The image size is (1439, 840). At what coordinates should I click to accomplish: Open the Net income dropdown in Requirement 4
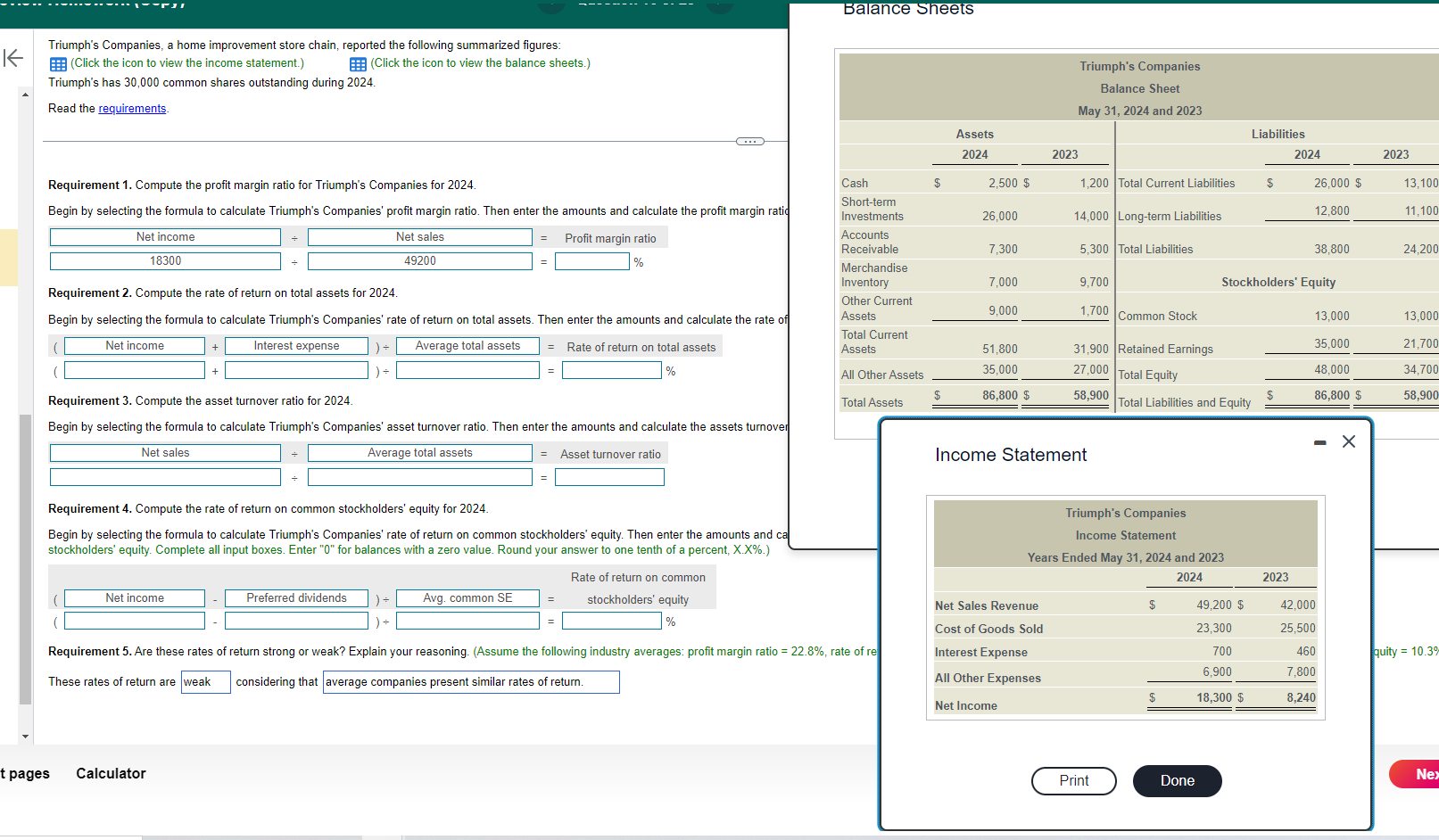tap(135, 598)
